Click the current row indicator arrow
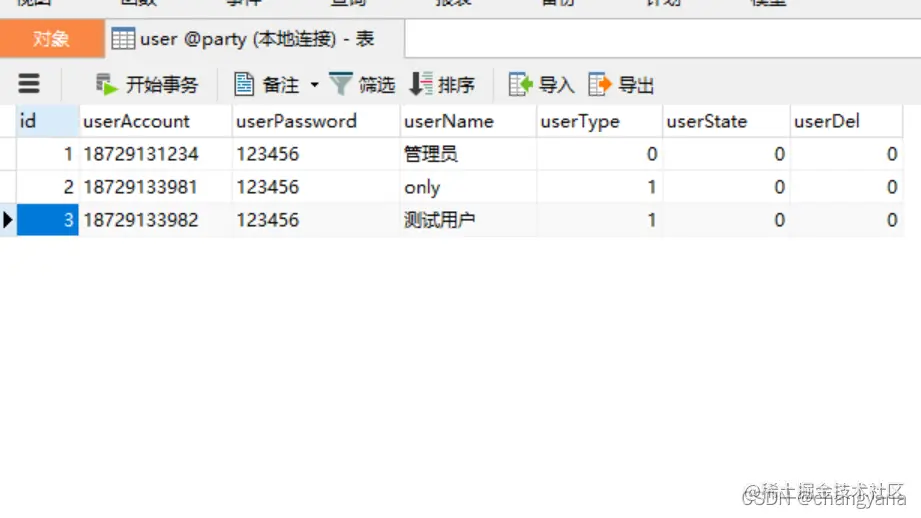This screenshot has height=518, width=921. pos(8,220)
